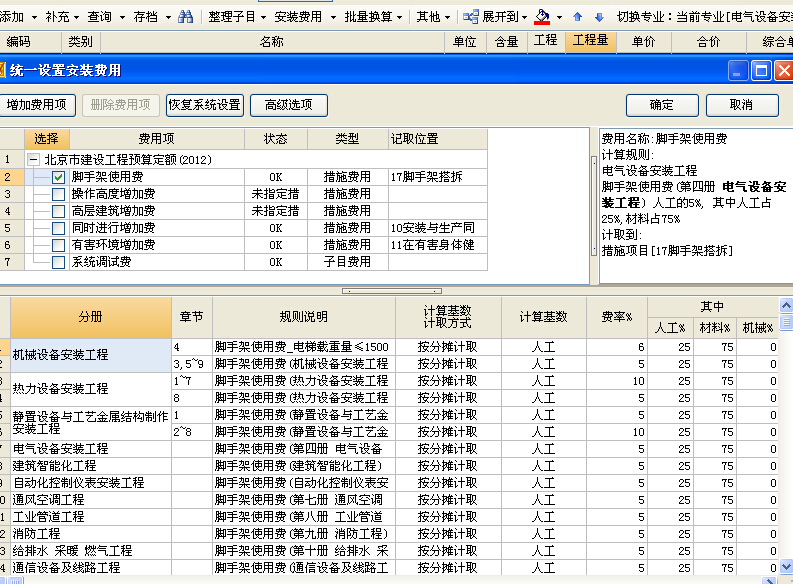Click the scroll up arrow of lower table
The height and width of the screenshot is (584, 793).
click(x=786, y=305)
